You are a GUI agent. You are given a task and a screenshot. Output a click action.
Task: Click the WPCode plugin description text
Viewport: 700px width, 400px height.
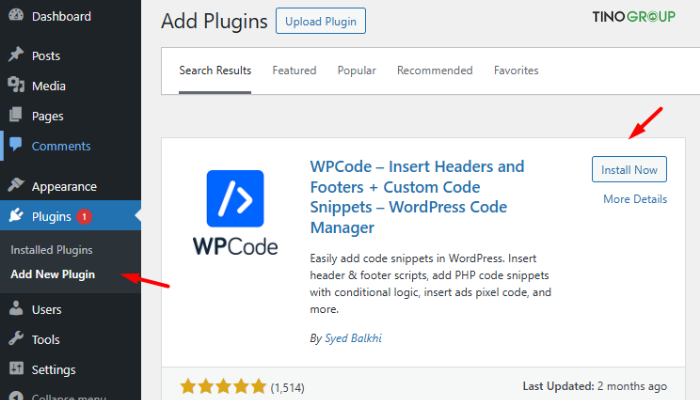(x=430, y=283)
